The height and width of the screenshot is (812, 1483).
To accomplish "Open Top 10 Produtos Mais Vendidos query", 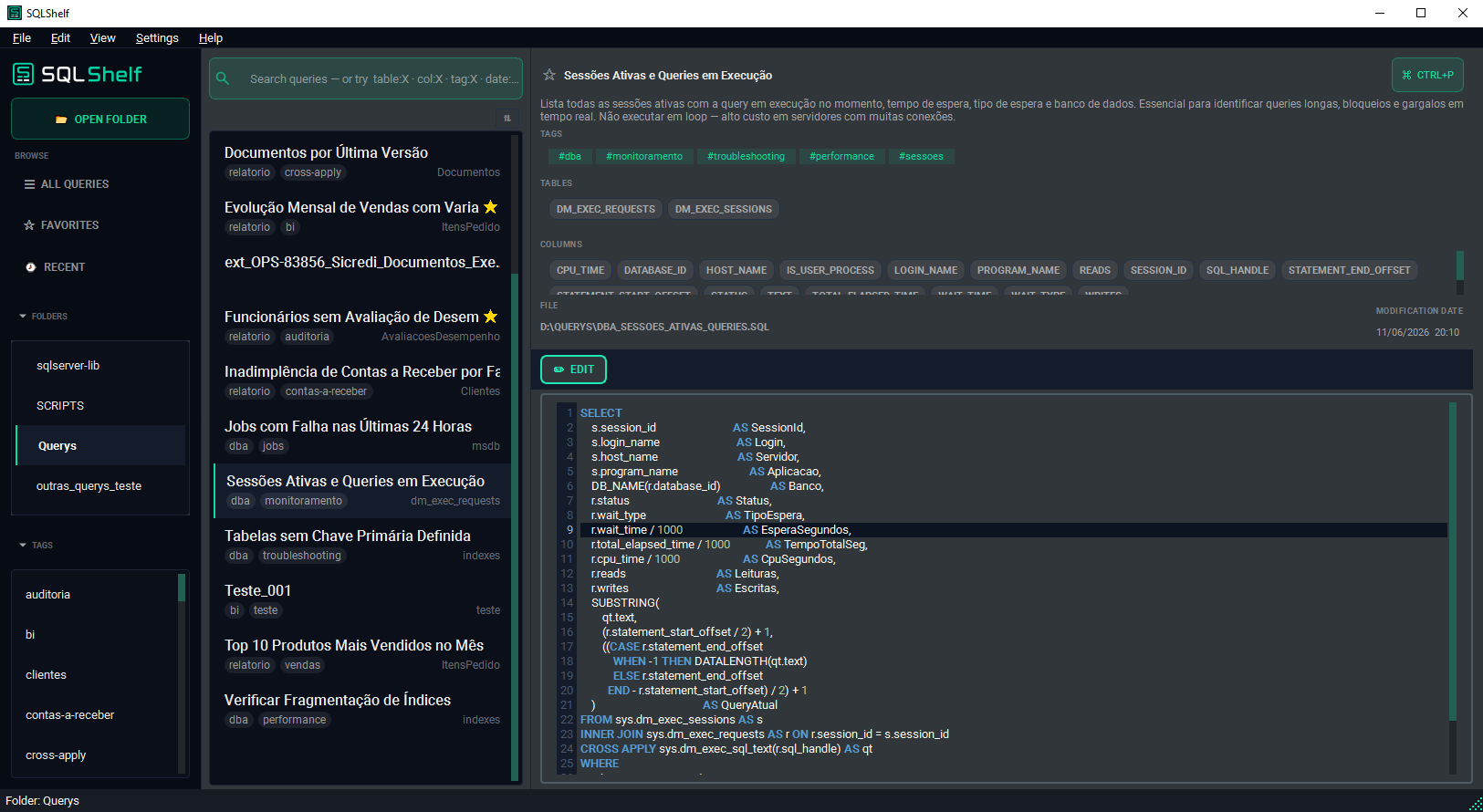I will [x=361, y=654].
